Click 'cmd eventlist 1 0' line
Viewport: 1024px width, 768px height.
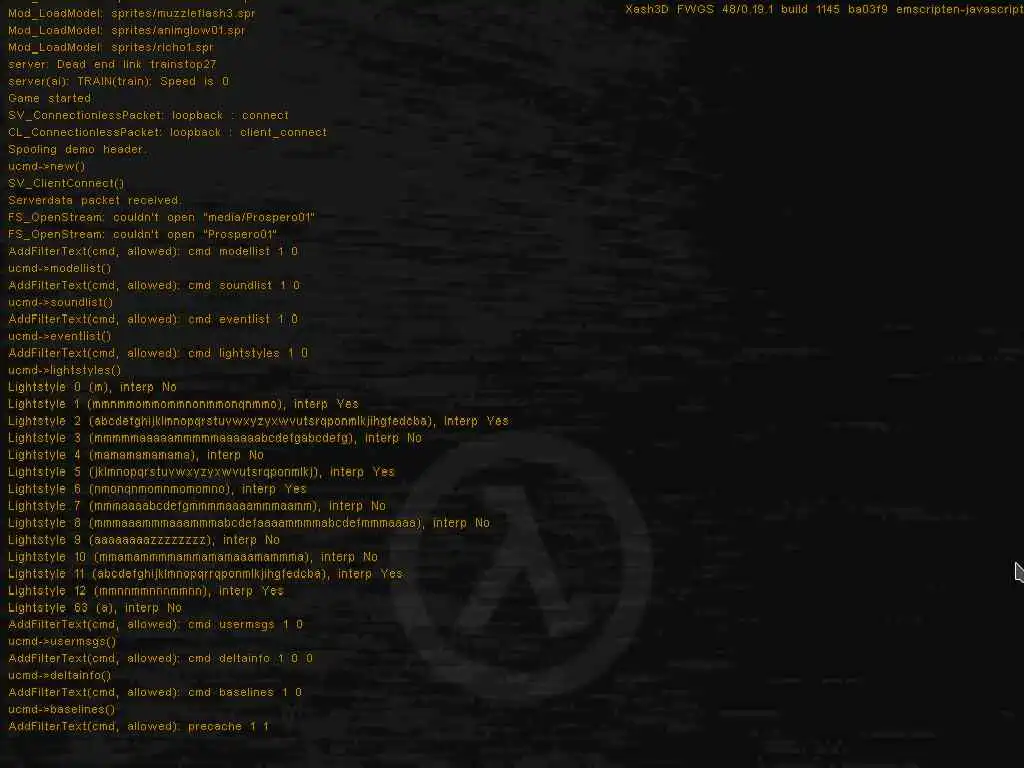pyautogui.click(x=153, y=319)
